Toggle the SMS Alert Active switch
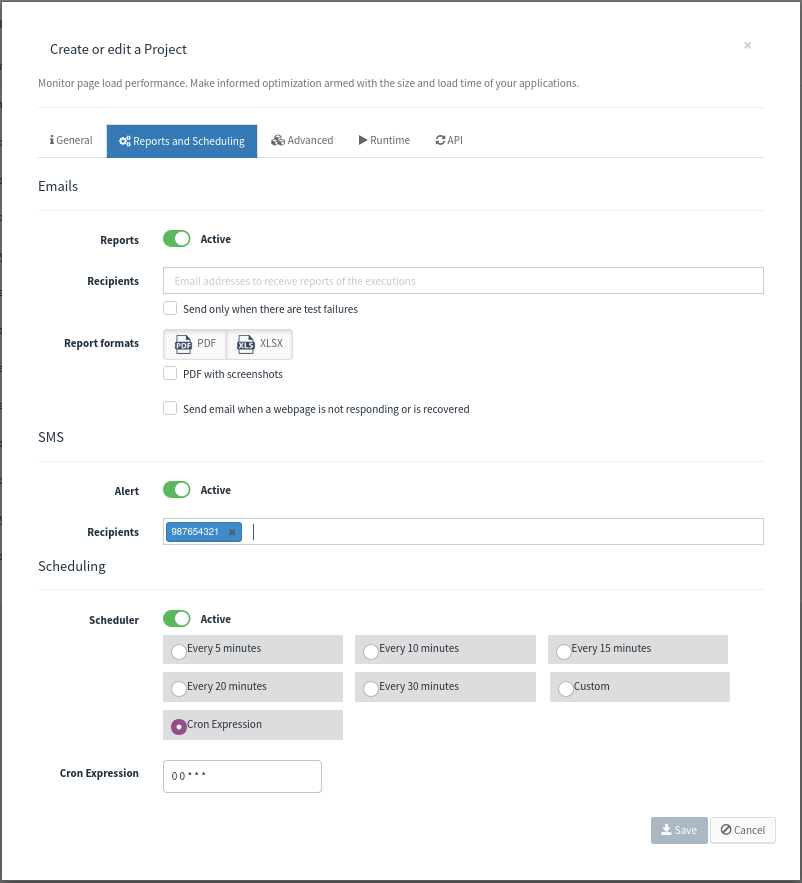Viewport: 802px width, 883px height. click(x=177, y=490)
